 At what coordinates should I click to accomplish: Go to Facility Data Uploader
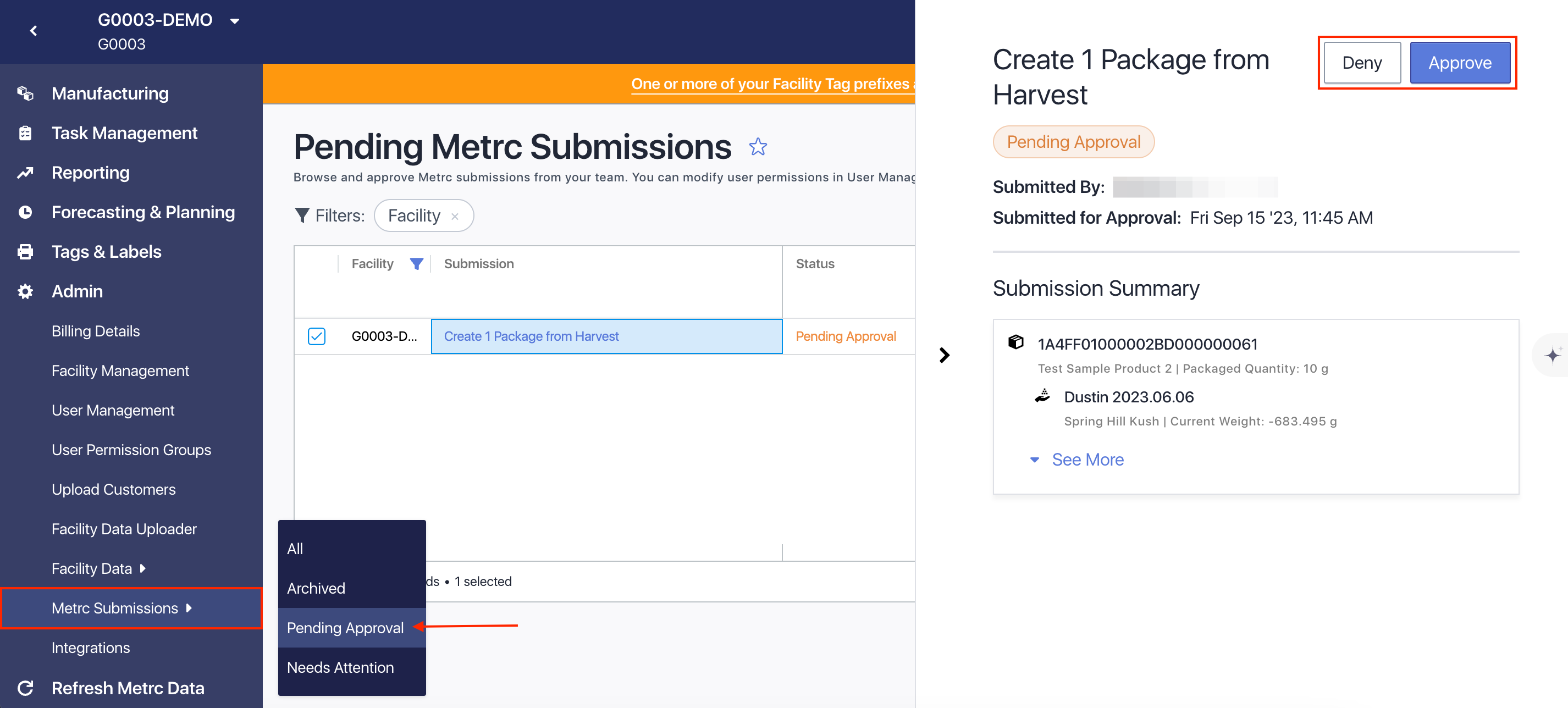point(124,529)
